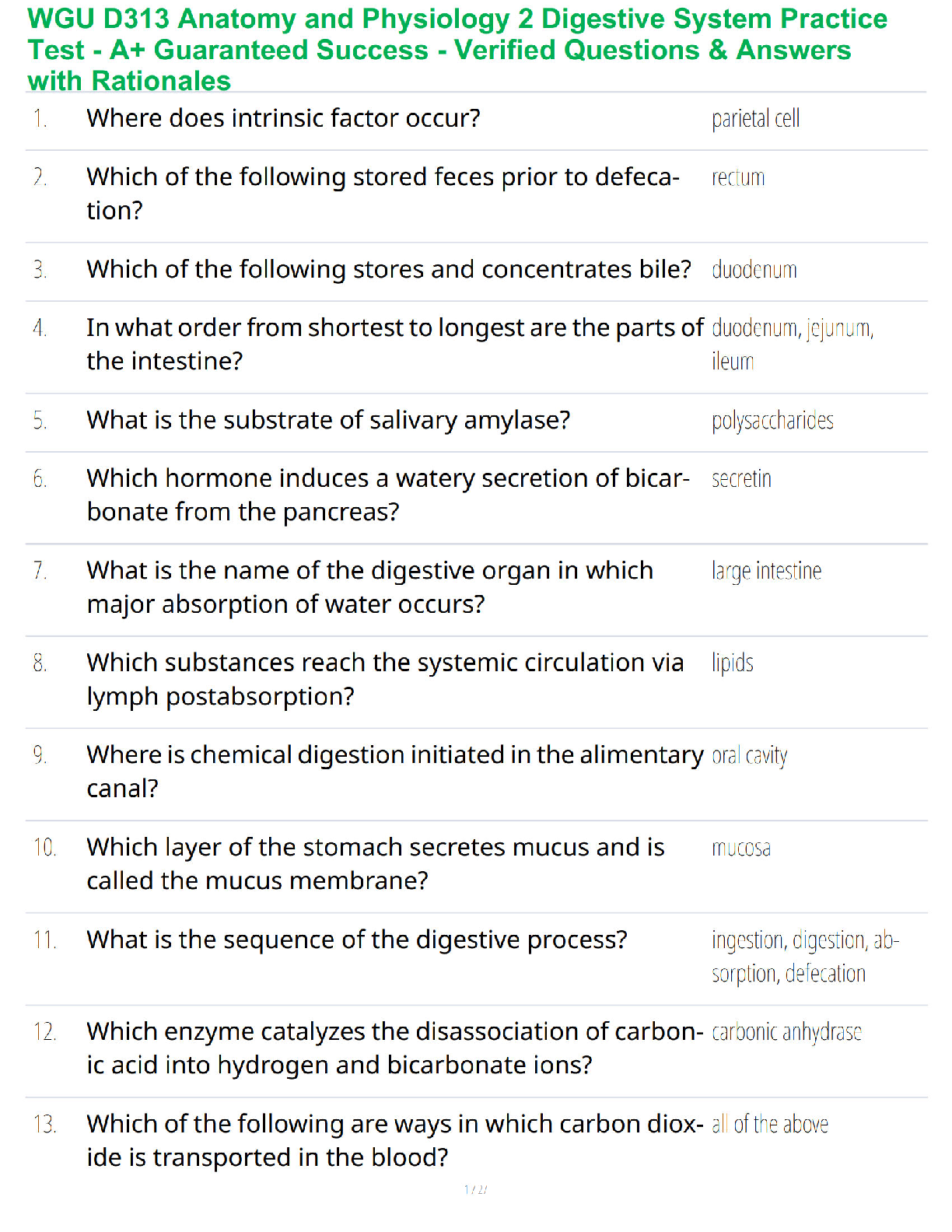The image size is (952, 1232).
Task: Click the 'oral cavity' answer
Action: [x=749, y=756]
